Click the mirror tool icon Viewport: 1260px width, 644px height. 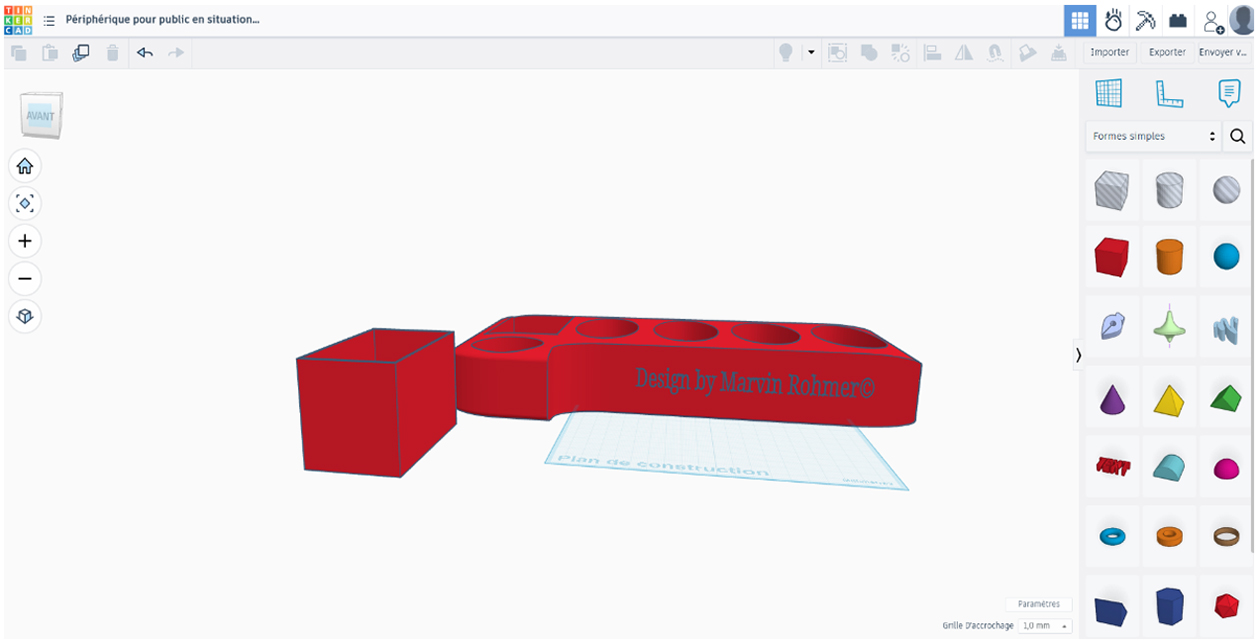(964, 53)
